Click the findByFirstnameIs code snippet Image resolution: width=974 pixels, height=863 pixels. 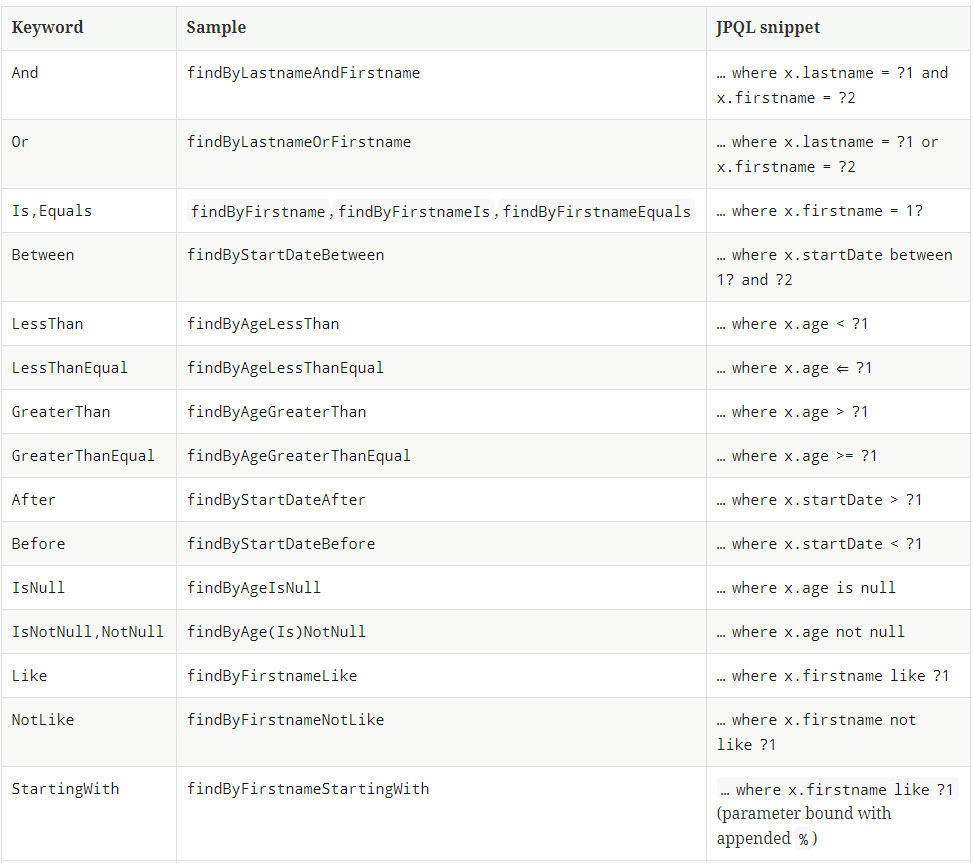pos(414,211)
